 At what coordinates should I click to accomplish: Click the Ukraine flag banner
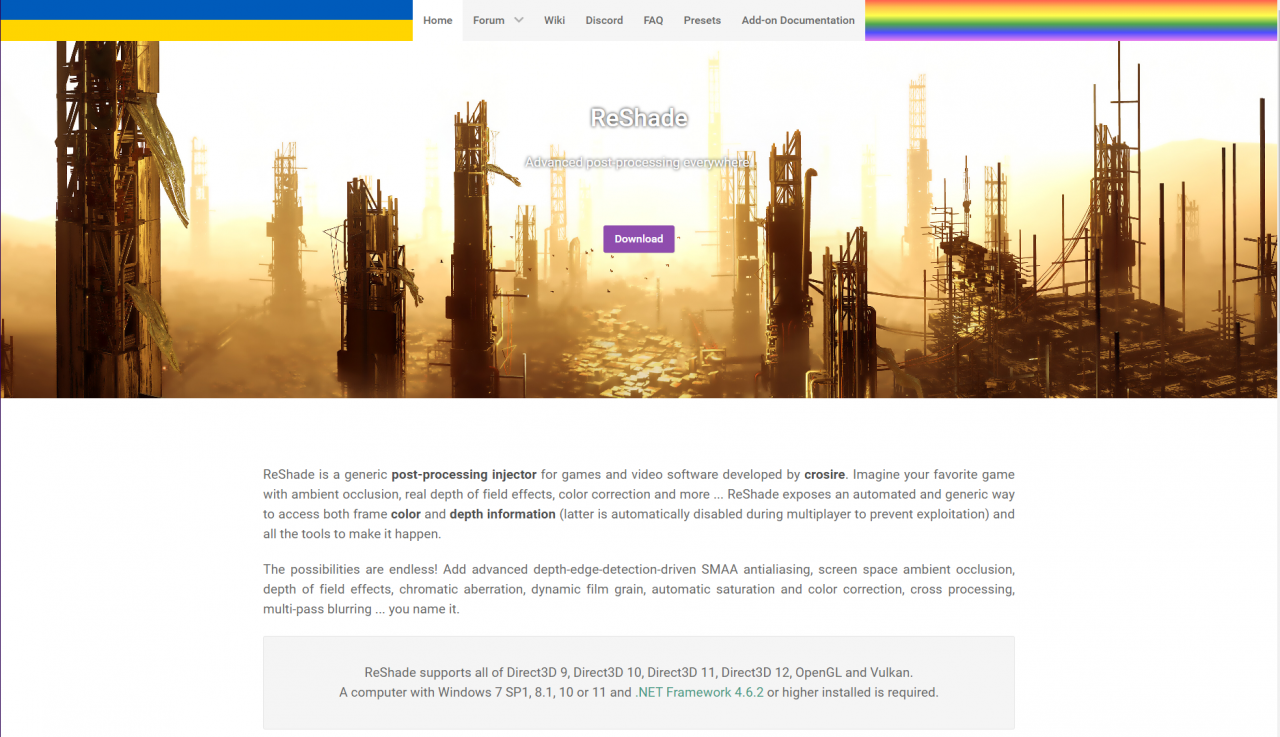point(206,20)
